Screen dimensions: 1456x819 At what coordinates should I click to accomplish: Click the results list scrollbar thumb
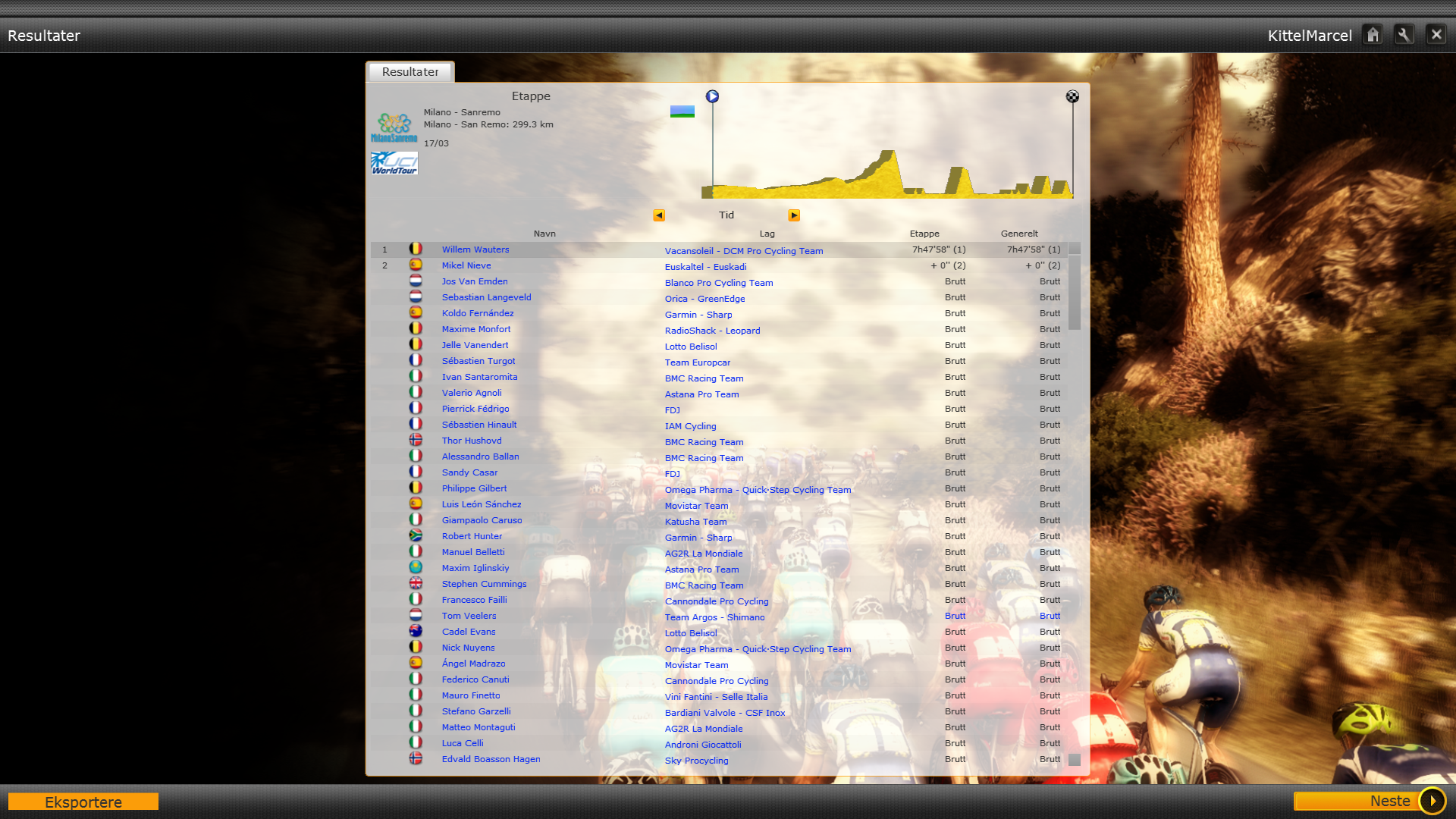pyautogui.click(x=1074, y=292)
